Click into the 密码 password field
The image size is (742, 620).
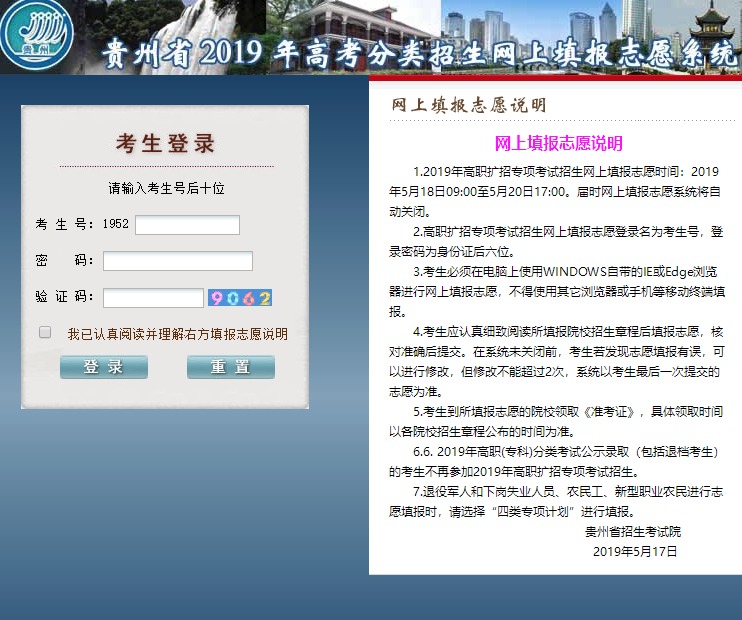(x=177, y=261)
